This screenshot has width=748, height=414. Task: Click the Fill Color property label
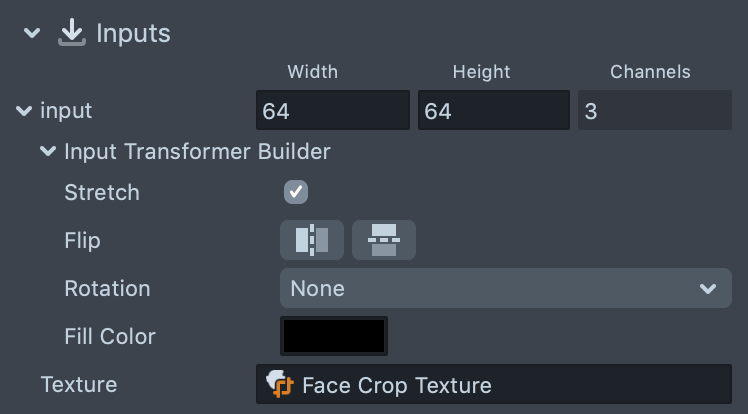[110, 336]
